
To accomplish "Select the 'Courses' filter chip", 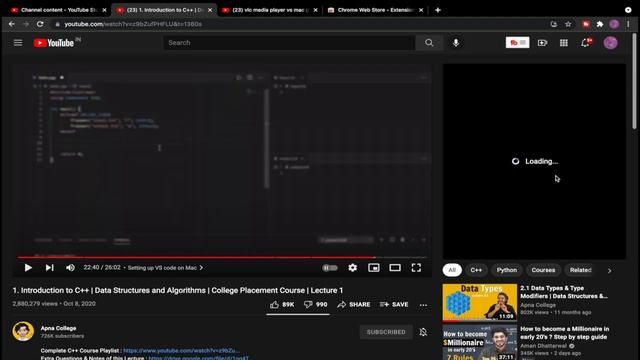I will 543,270.
